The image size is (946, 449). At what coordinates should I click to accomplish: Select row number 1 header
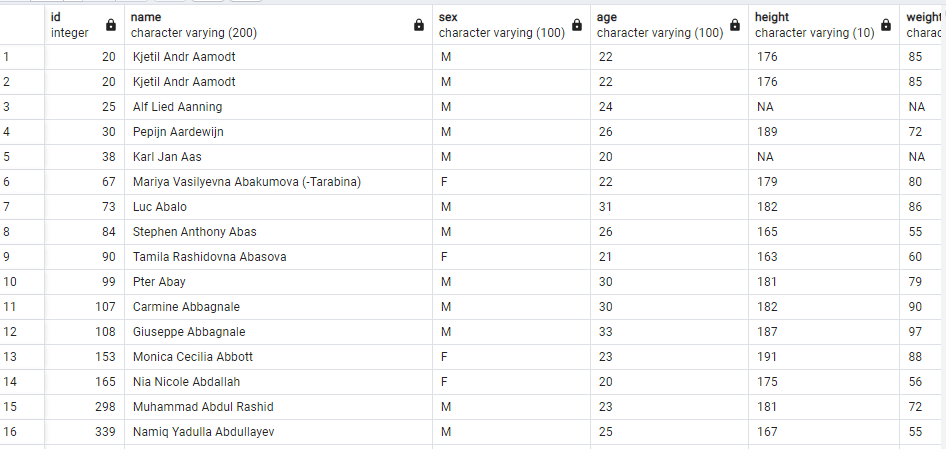click(22, 57)
